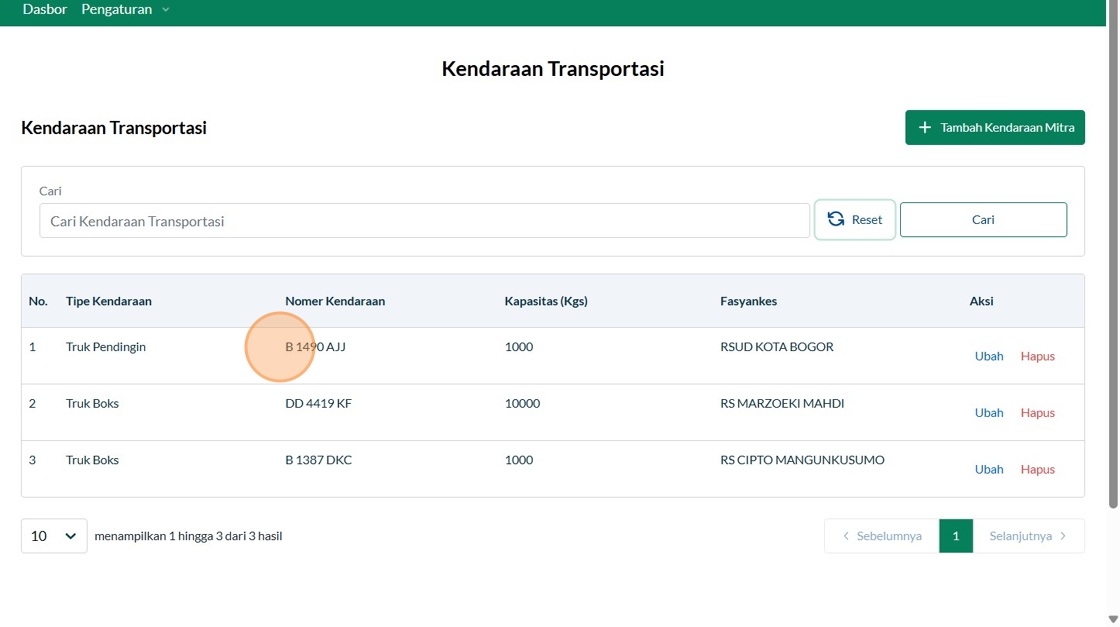
Task: Focus the Cari Kendaraan Transportasi search field
Action: pos(424,221)
